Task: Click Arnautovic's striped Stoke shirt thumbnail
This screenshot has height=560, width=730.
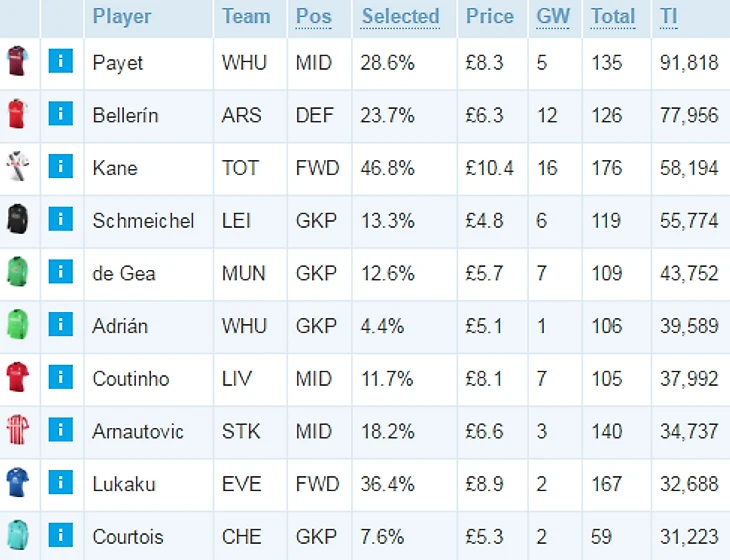Action: [x=18, y=429]
